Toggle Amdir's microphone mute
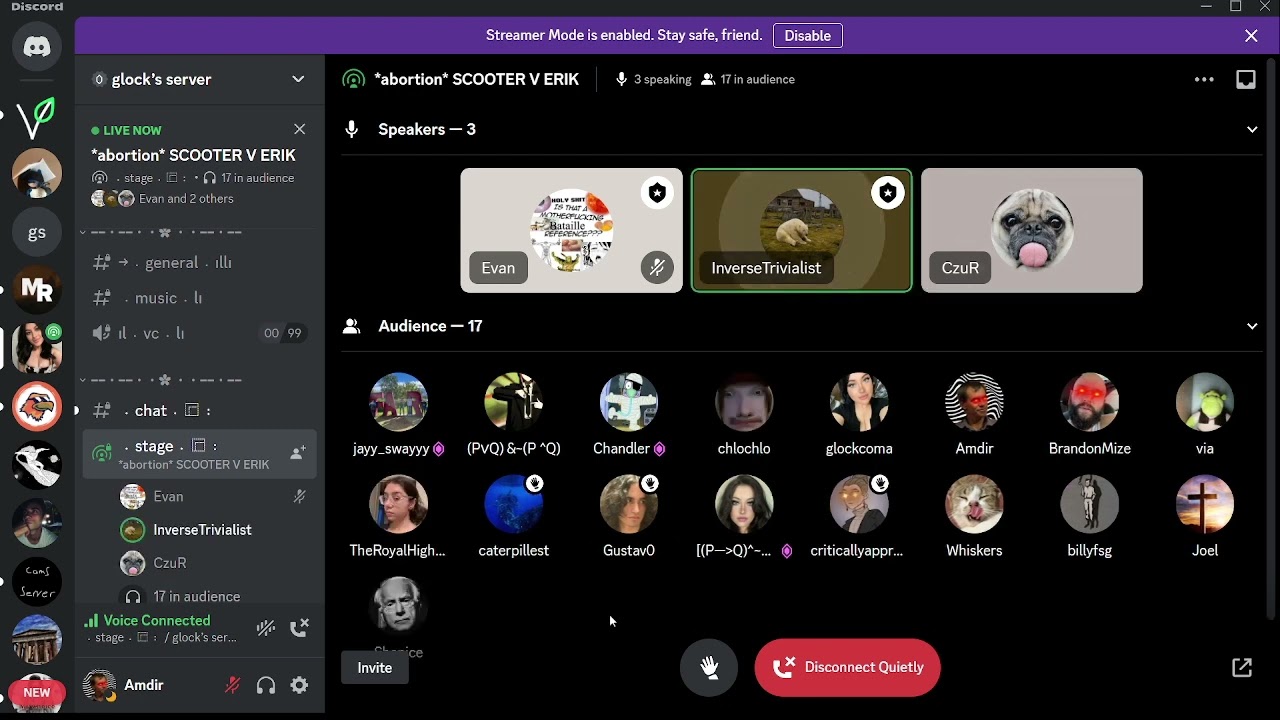 (232, 685)
